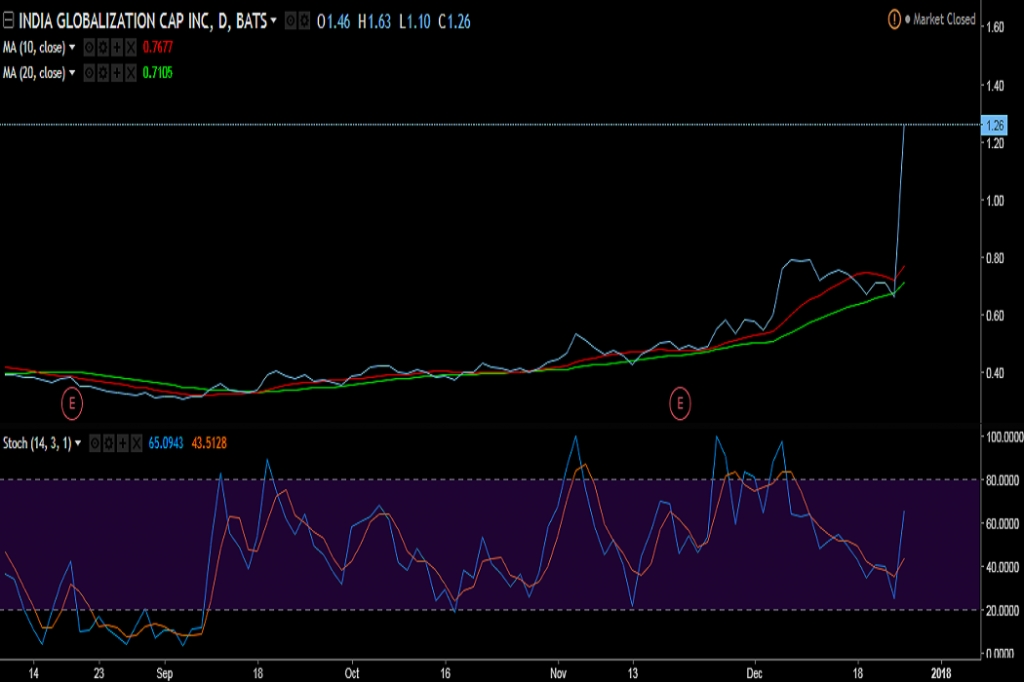Remove the MA (20, close) indicator
The image size is (1024, 682).
(131, 73)
